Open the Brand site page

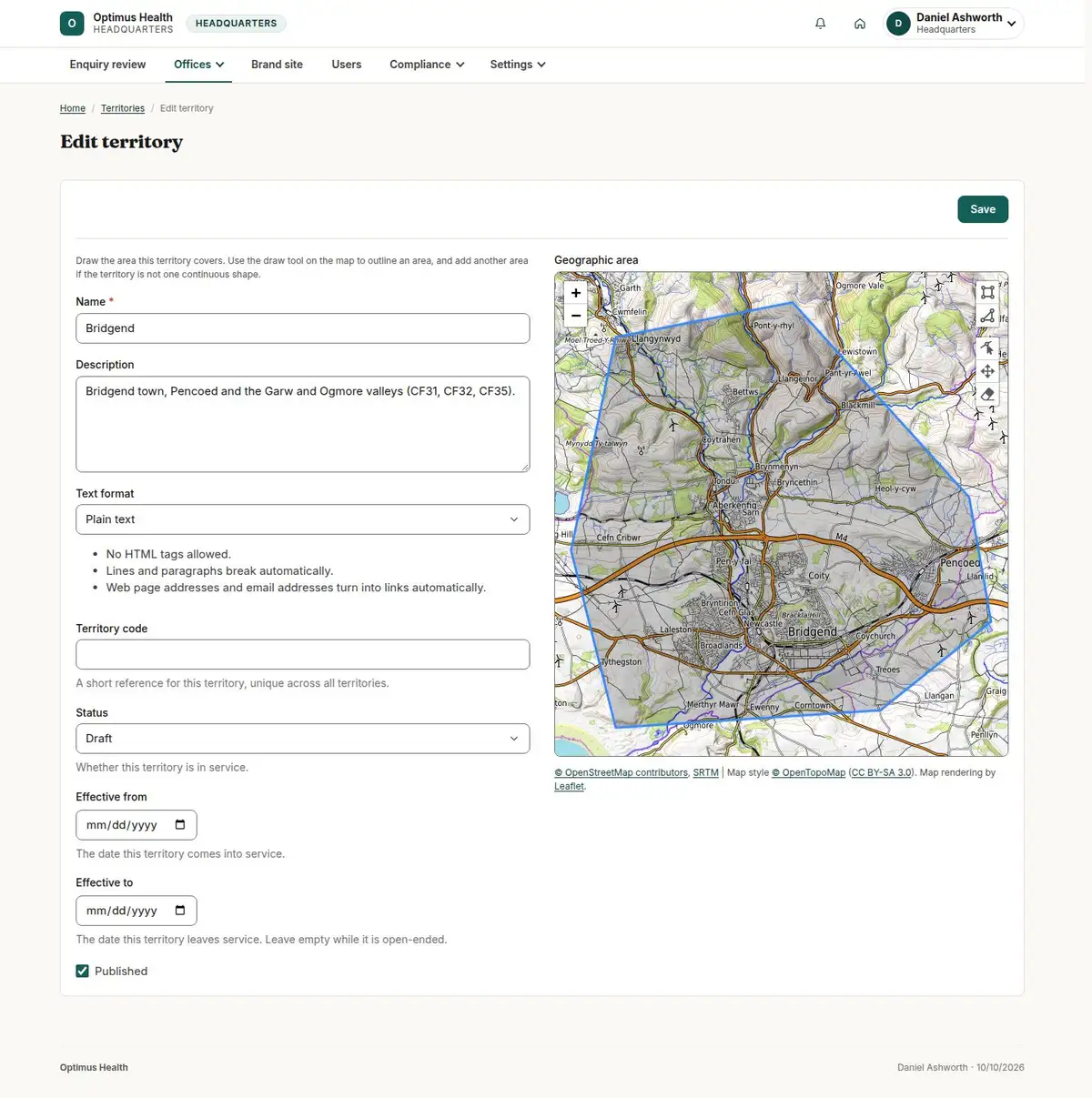[278, 65]
